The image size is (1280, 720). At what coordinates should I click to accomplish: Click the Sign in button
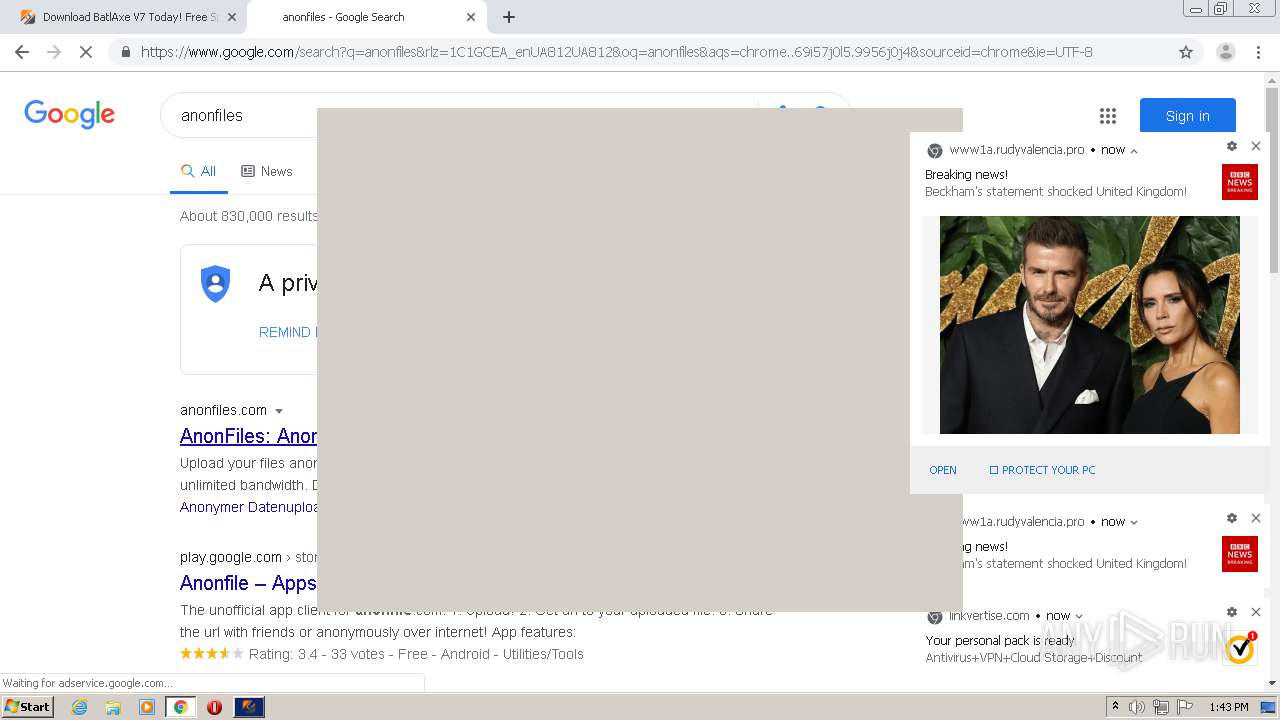tap(1188, 116)
